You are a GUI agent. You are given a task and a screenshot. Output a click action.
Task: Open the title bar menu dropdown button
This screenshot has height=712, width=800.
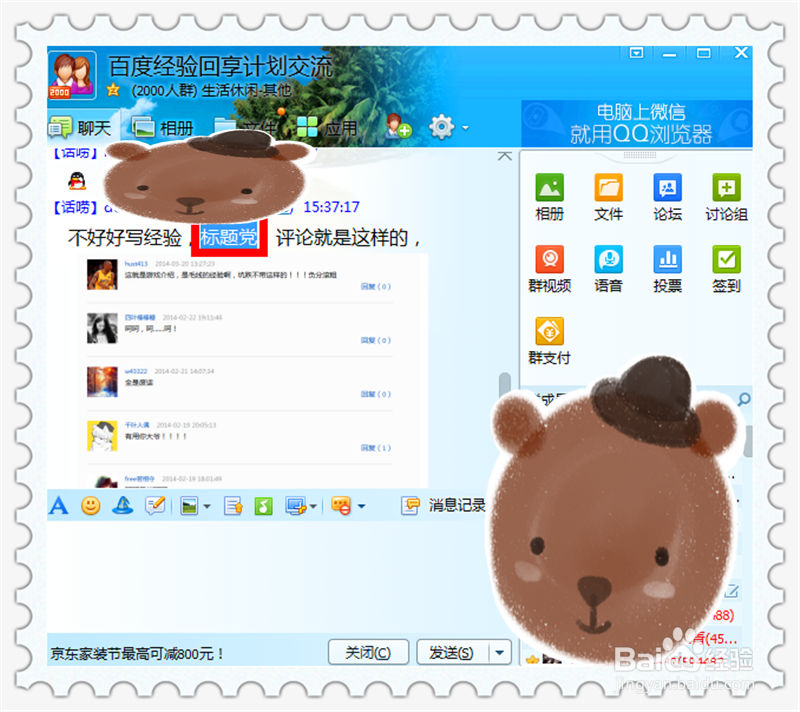pos(636,53)
